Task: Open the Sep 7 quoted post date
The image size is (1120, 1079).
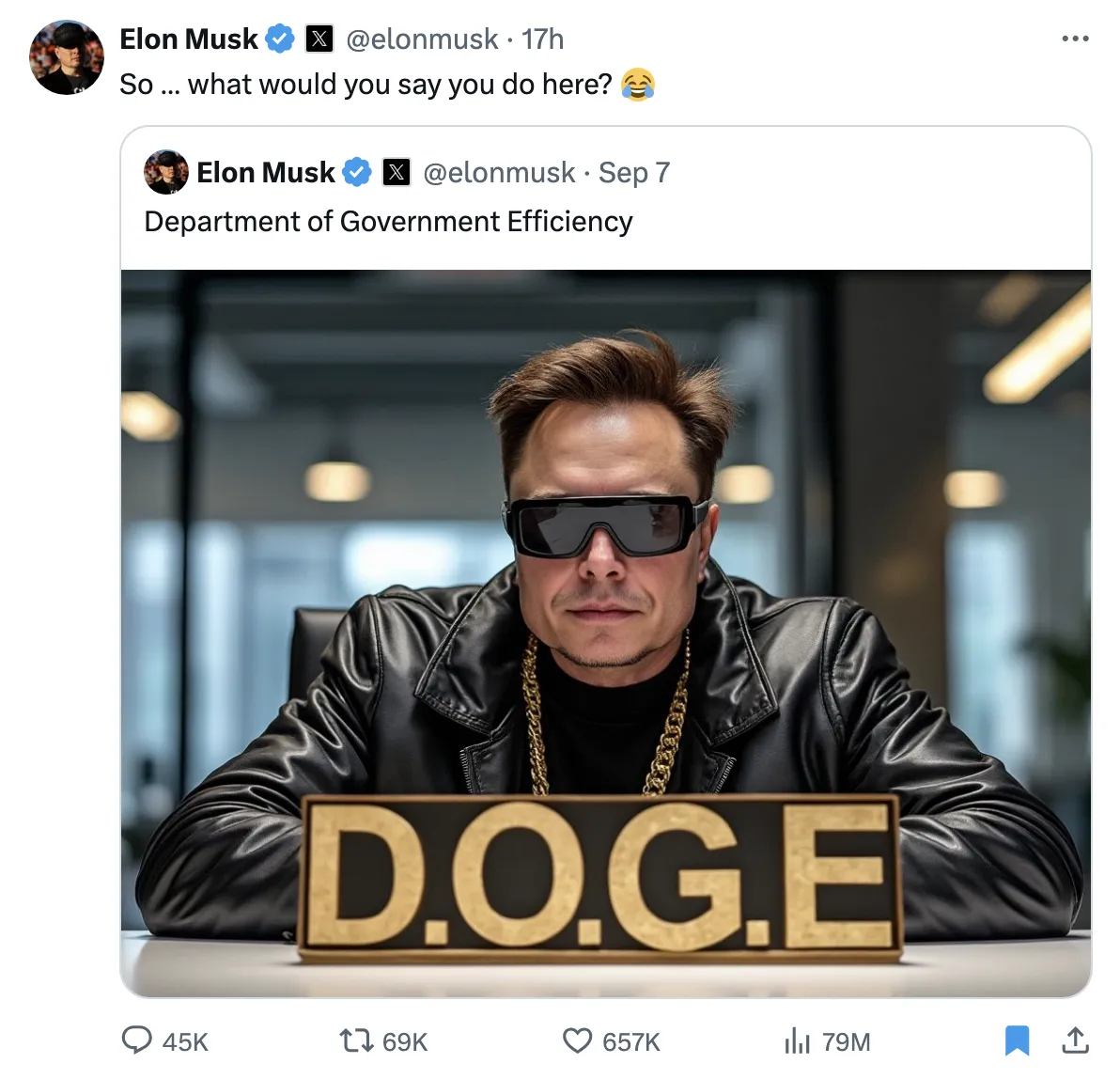Action: click(x=634, y=173)
